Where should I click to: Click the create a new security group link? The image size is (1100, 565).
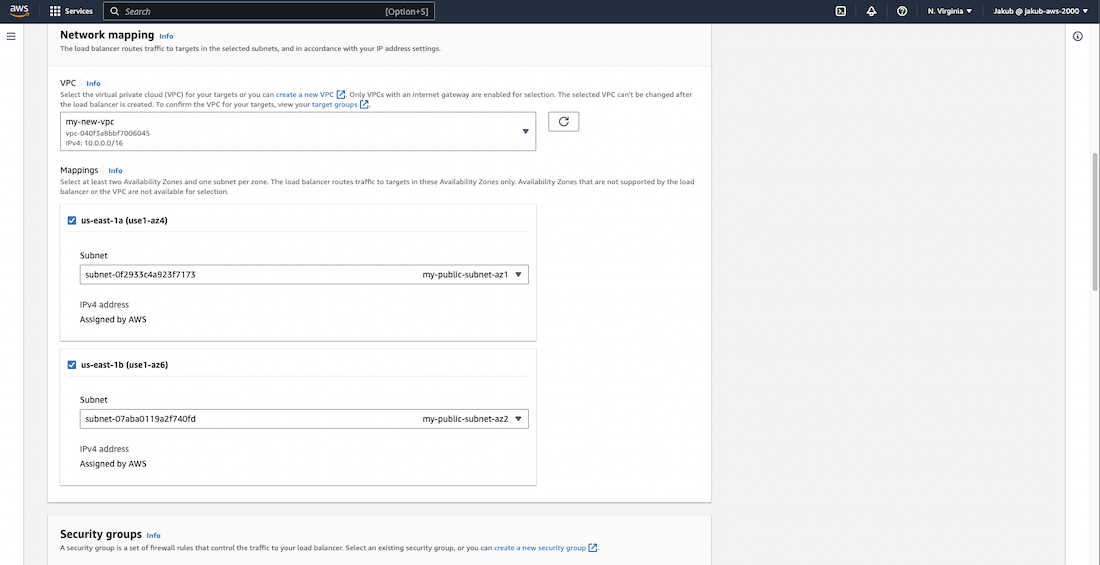click(540, 548)
